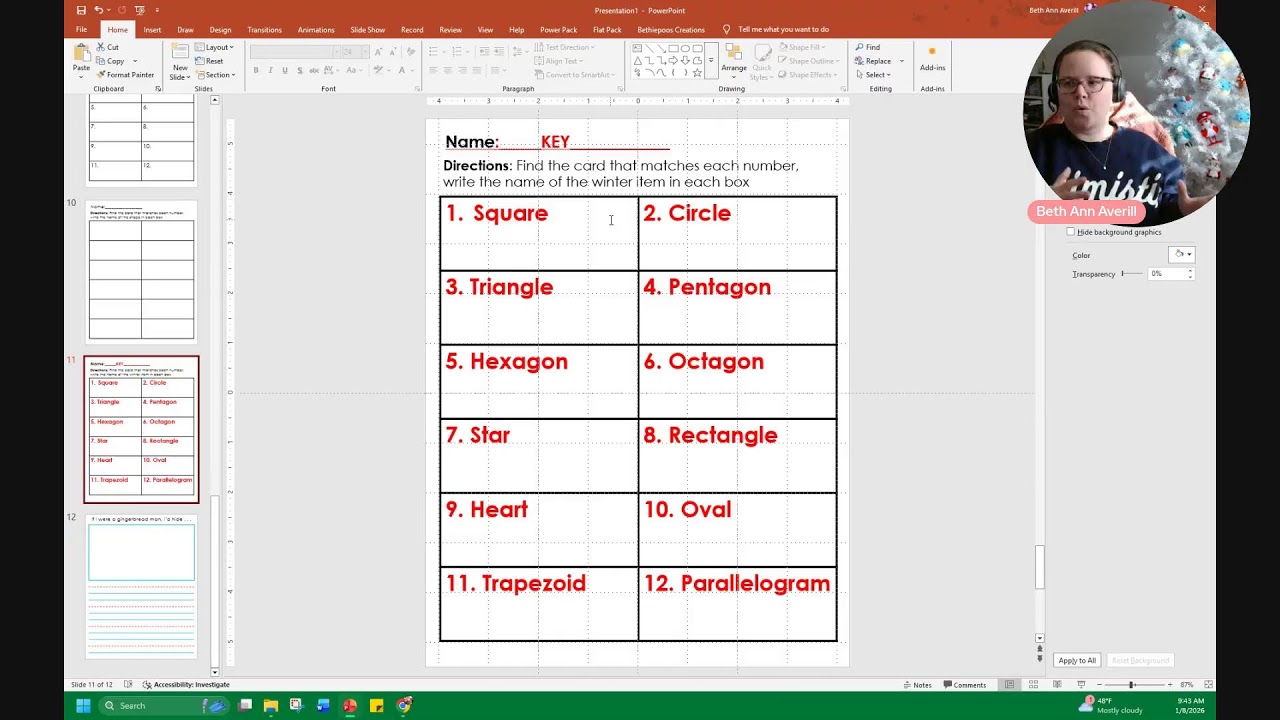
Task: Switch to the Transitions tab
Action: [x=264, y=29]
